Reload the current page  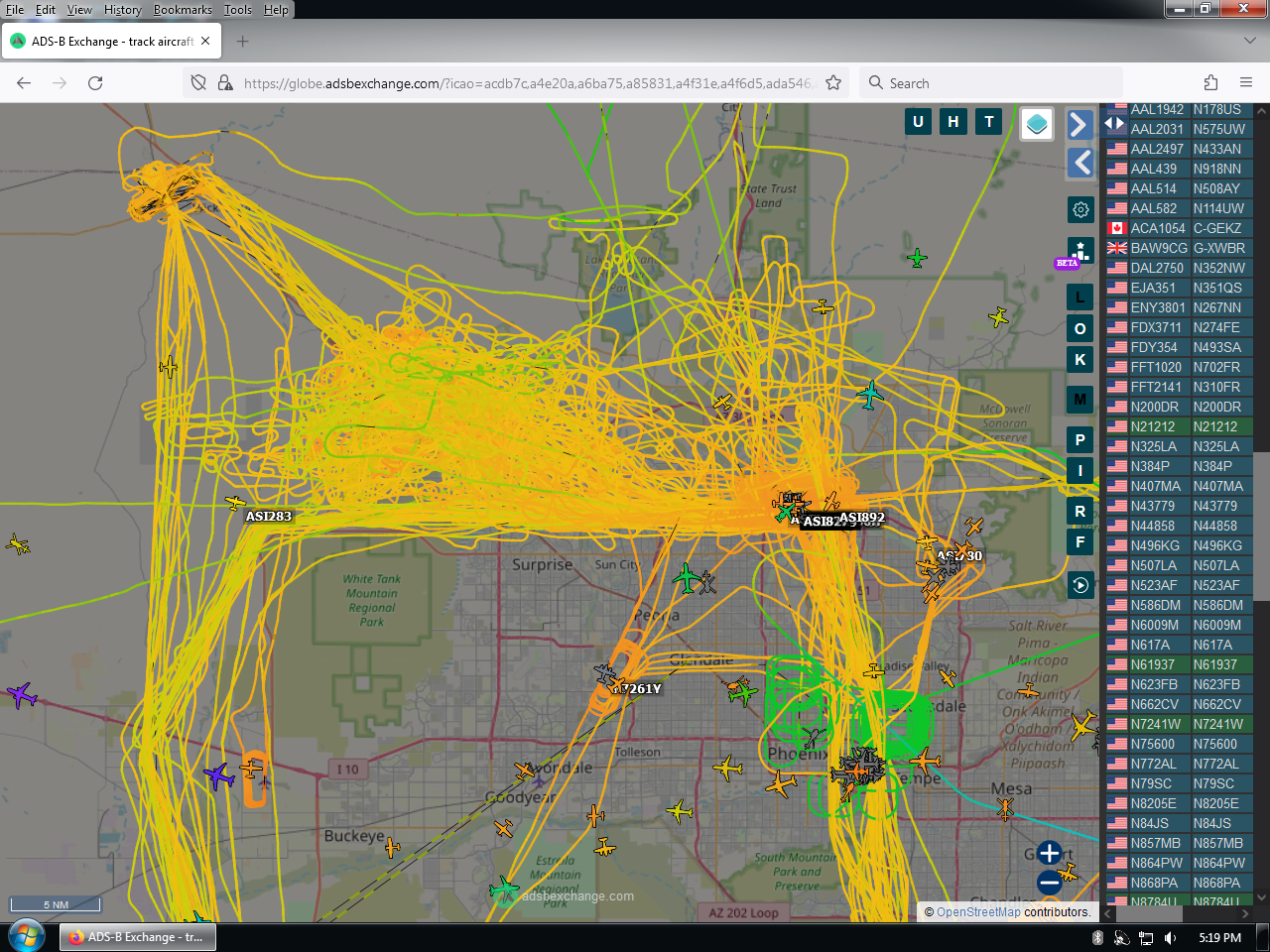[x=95, y=83]
